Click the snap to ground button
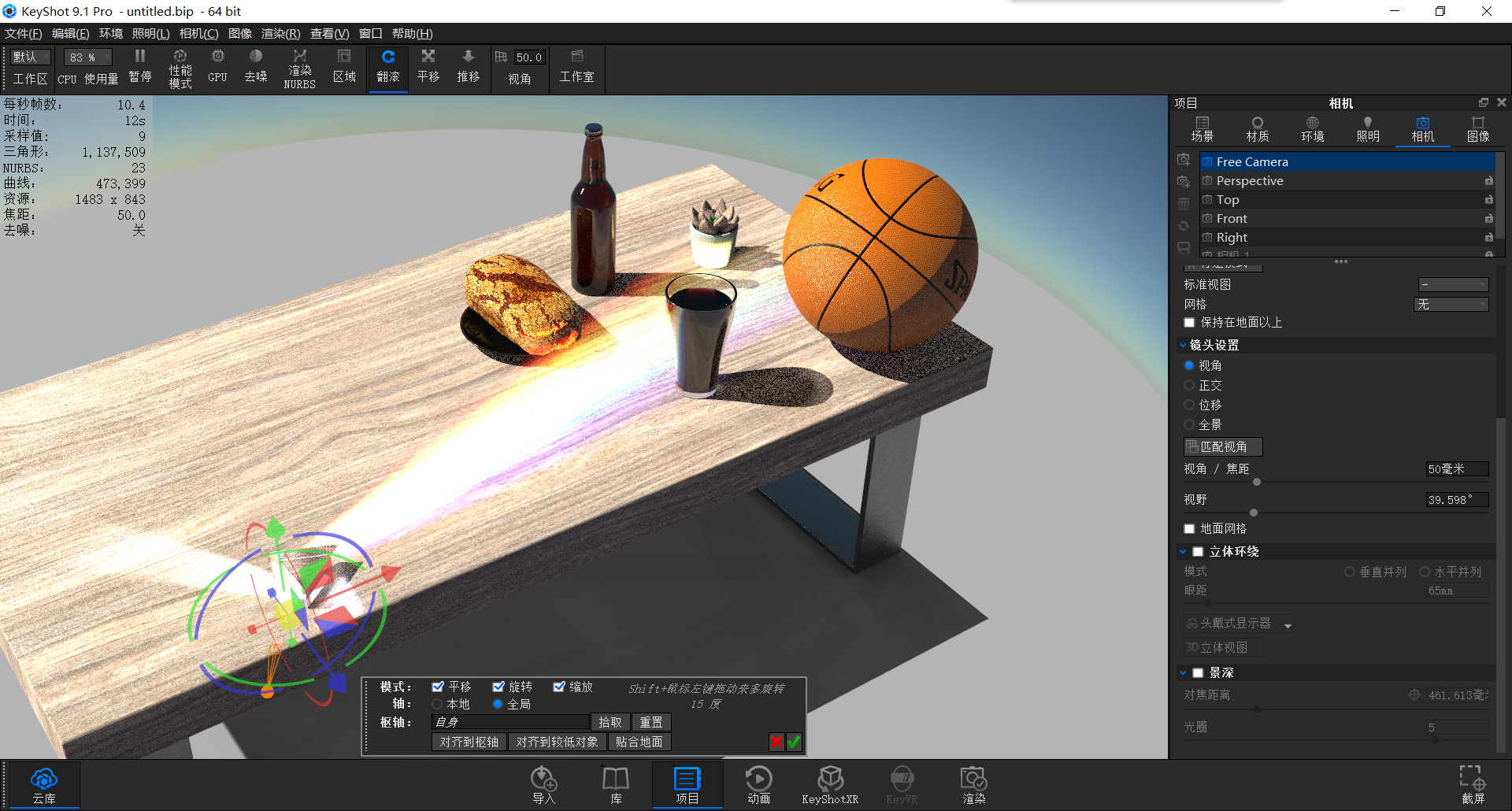 pos(639,741)
